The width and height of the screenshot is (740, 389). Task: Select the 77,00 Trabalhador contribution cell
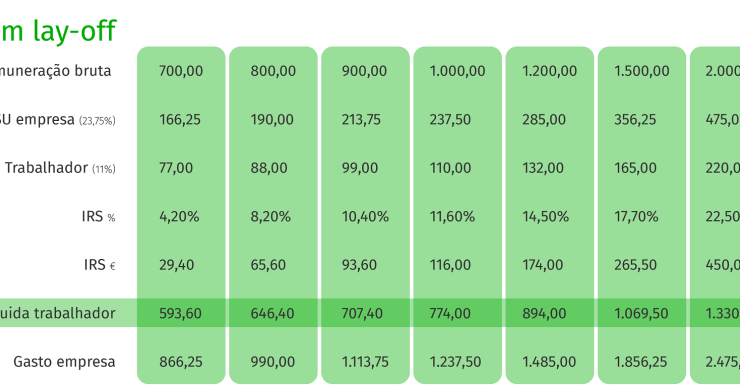[176, 168]
